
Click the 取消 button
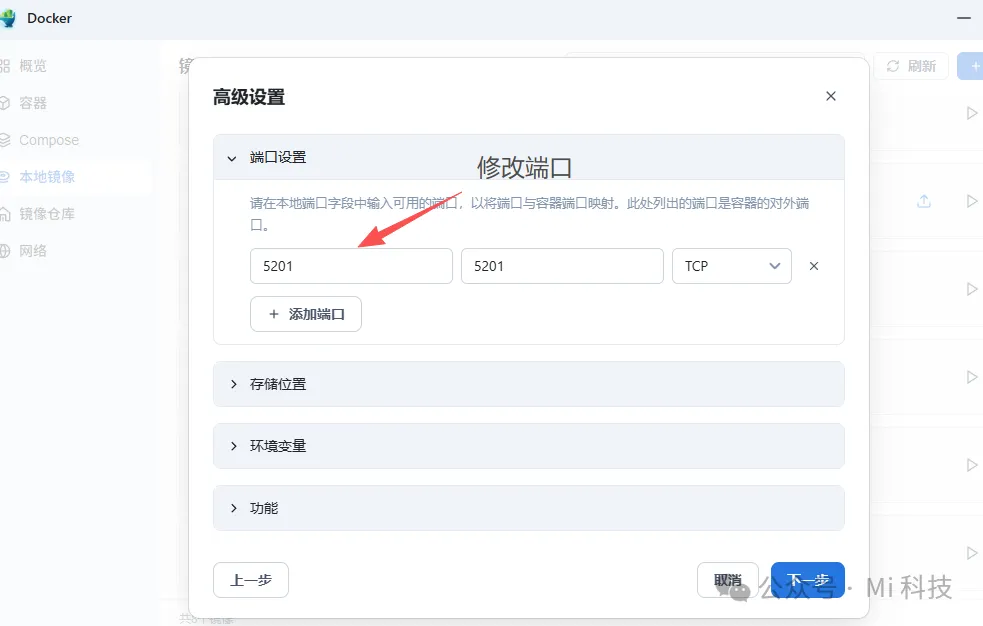pos(728,580)
